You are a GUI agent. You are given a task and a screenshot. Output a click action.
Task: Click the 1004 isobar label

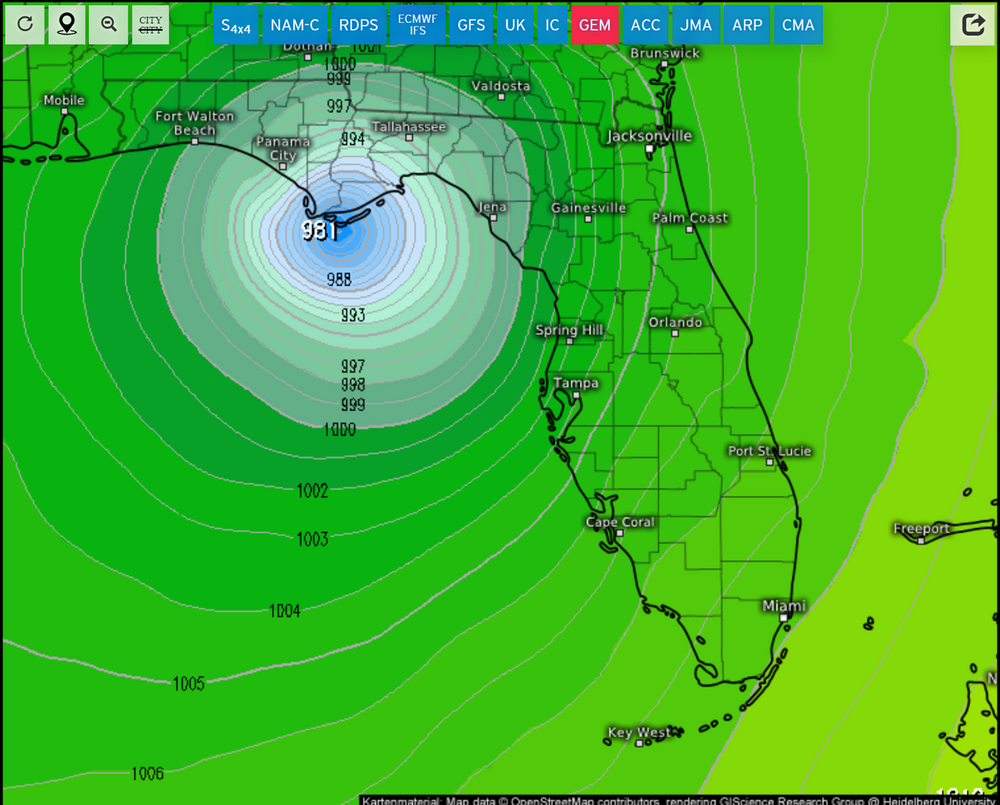pyautogui.click(x=284, y=611)
